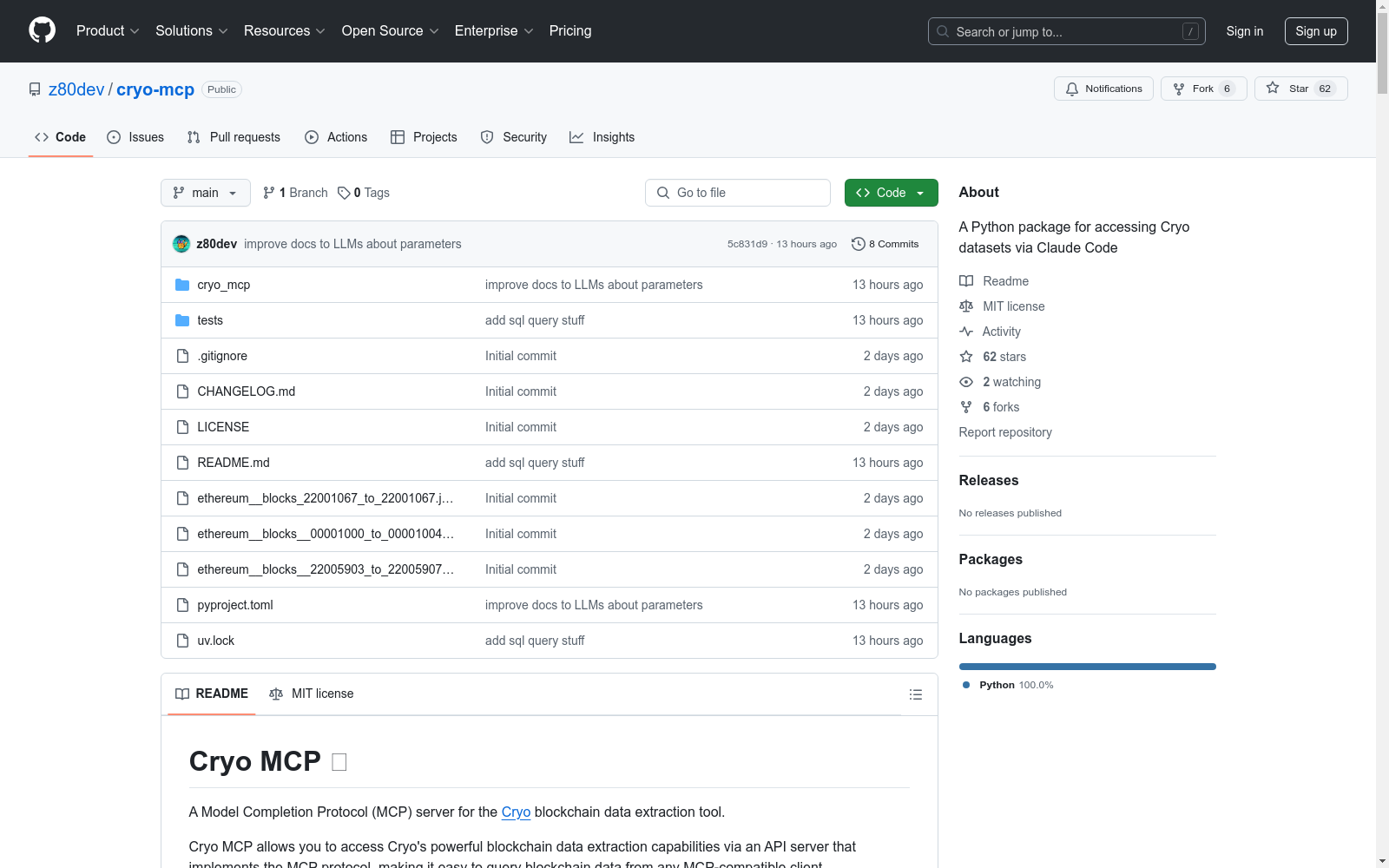This screenshot has height=868, width=1389.
Task: Click the commit history clock icon
Action: pyautogui.click(x=859, y=244)
